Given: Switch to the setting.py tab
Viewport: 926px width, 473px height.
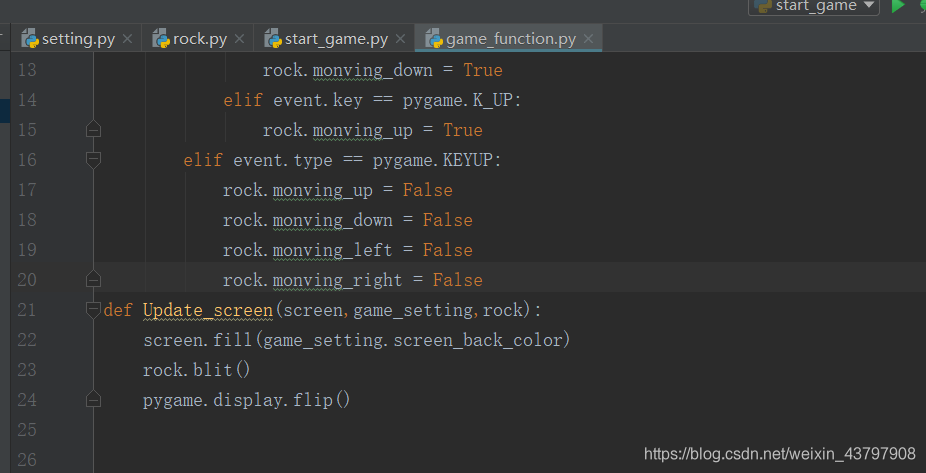Looking at the screenshot, I should [76, 39].
